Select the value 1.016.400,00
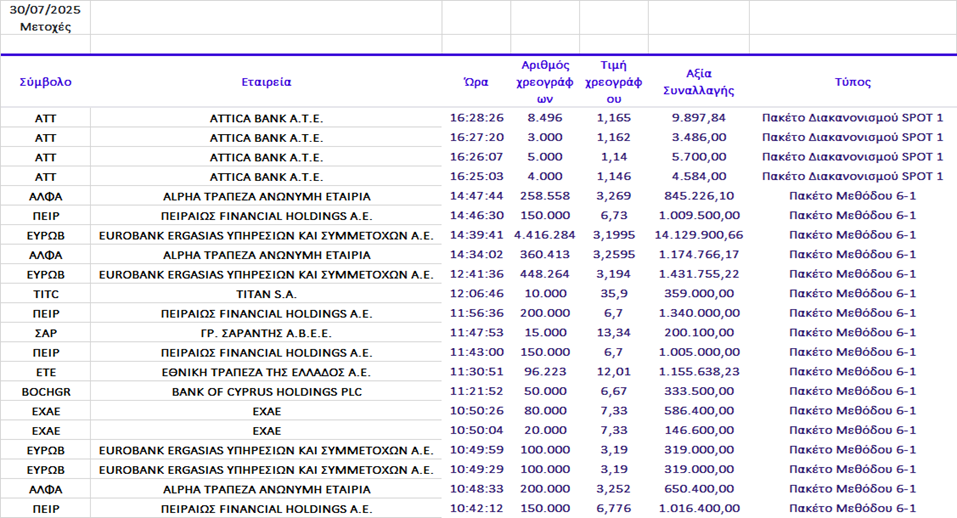Screen dimensions: 957x518 699,508
